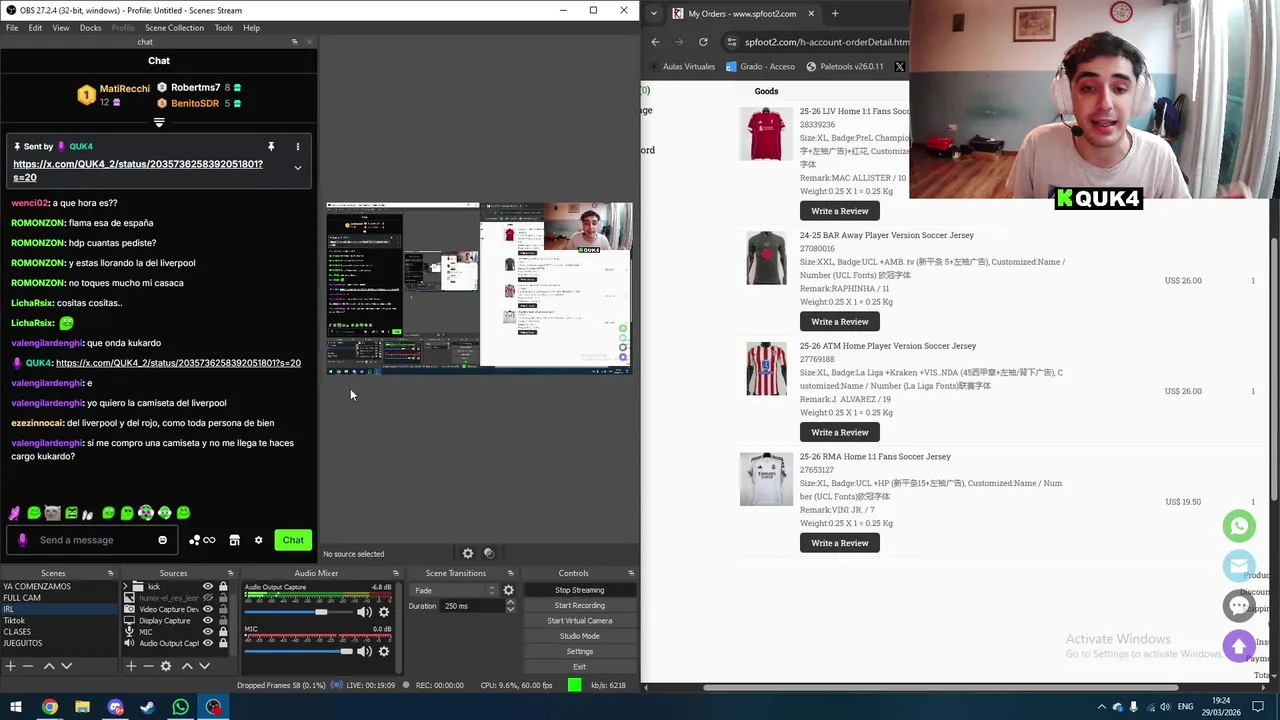The height and width of the screenshot is (720, 1280).
Task: Toggle lock on Display Capture source
Action: 223,621
